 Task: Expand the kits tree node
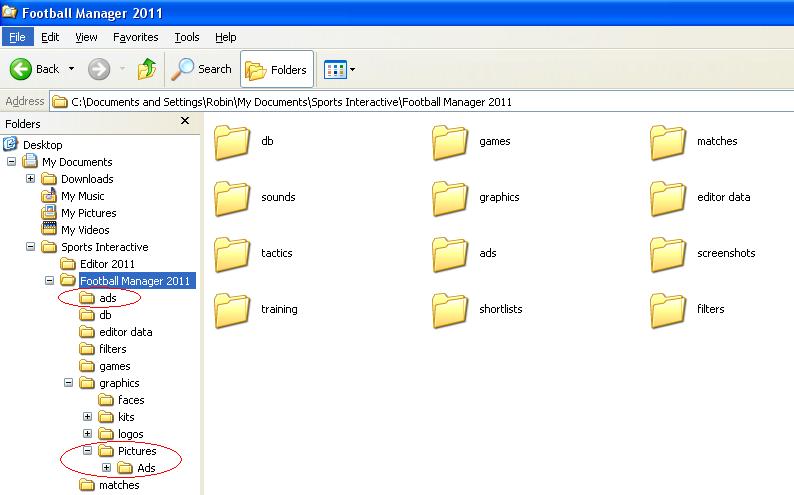coord(88,417)
